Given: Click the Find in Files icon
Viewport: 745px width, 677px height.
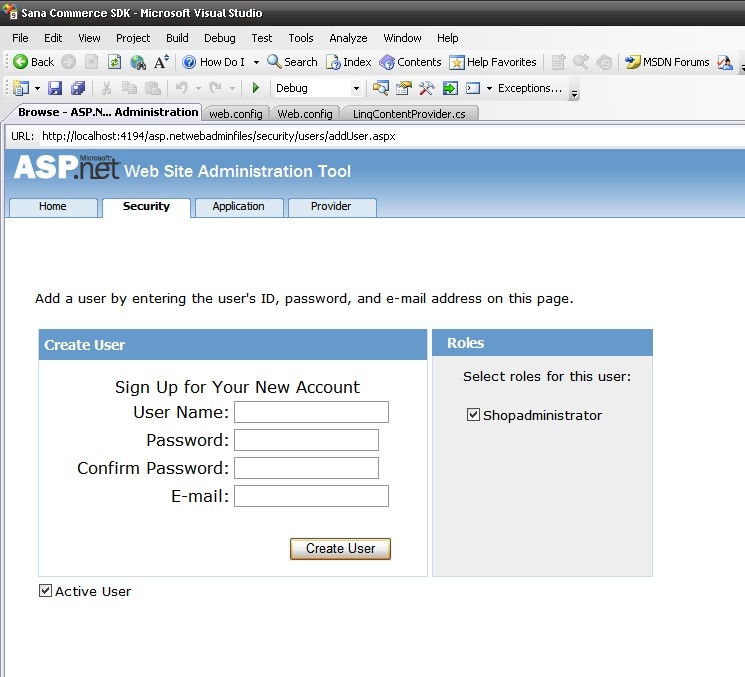Looking at the screenshot, I should [381, 88].
